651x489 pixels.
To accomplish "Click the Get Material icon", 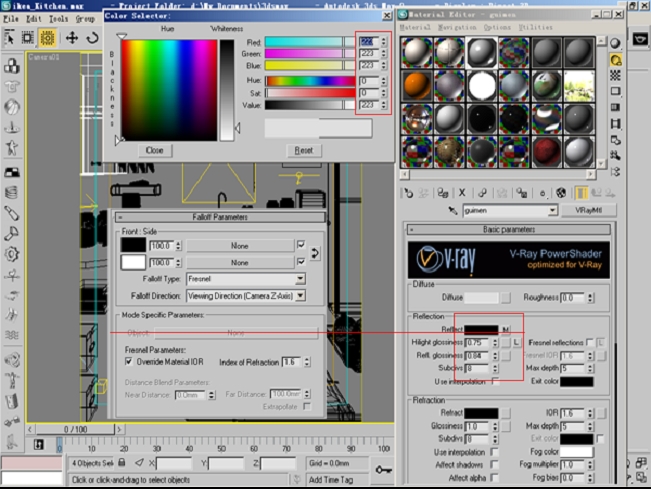I will [408, 192].
